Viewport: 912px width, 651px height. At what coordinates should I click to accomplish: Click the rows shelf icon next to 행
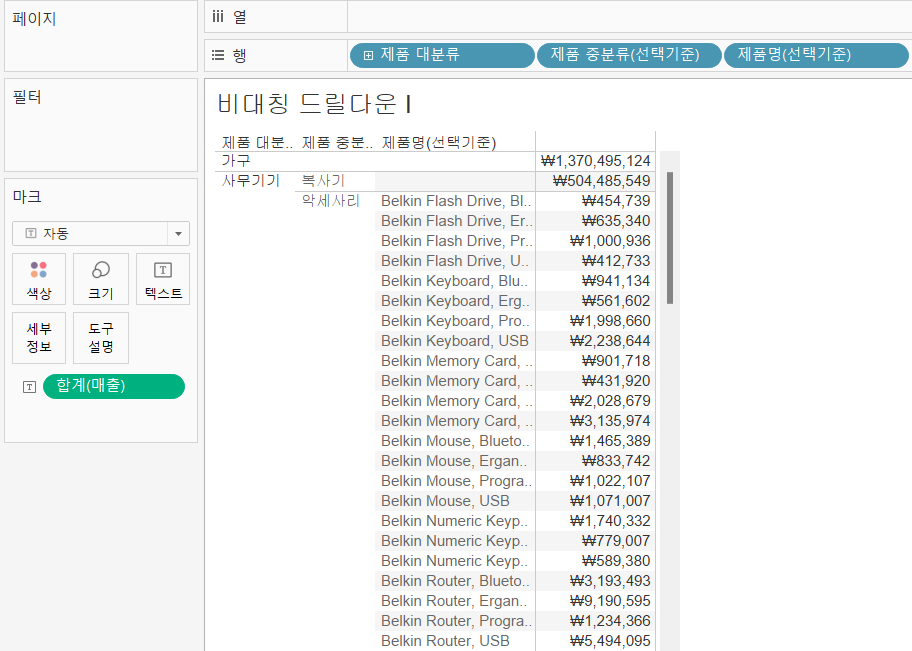tap(218, 55)
